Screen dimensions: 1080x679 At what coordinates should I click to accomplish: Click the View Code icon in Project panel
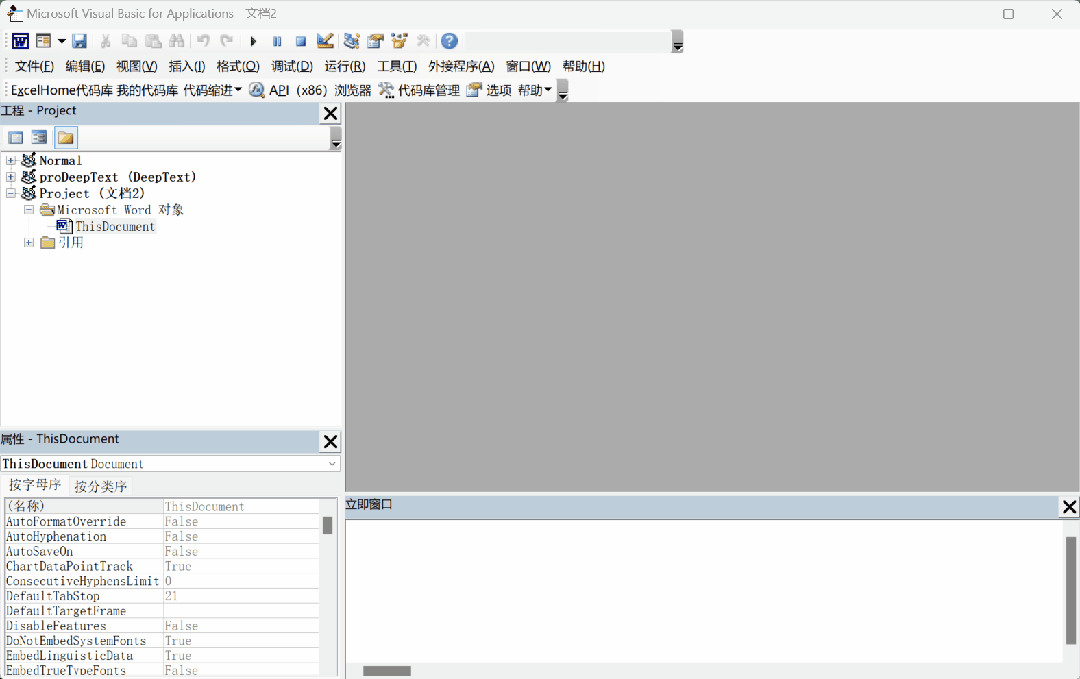[16, 138]
